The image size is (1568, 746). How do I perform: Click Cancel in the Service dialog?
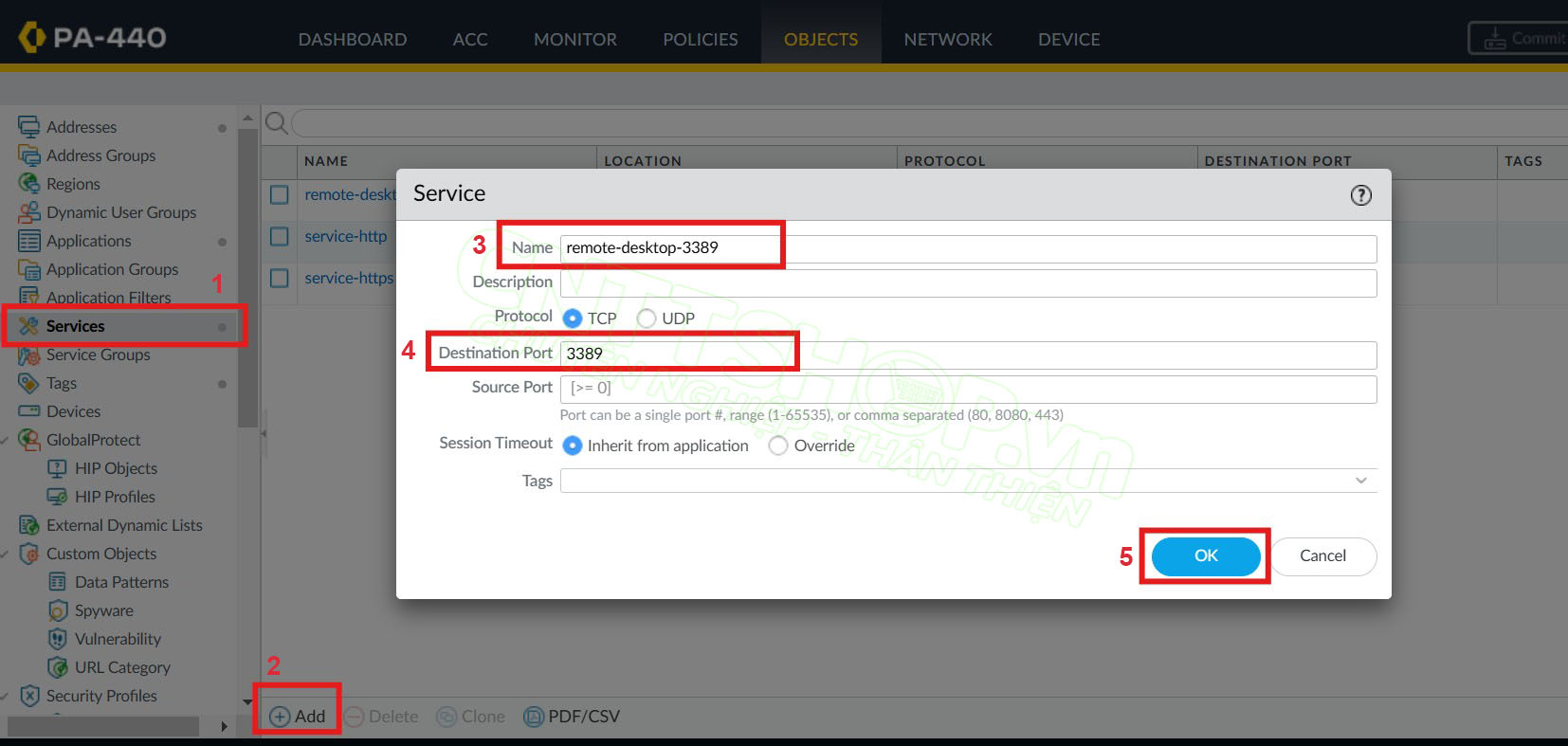coord(1322,555)
